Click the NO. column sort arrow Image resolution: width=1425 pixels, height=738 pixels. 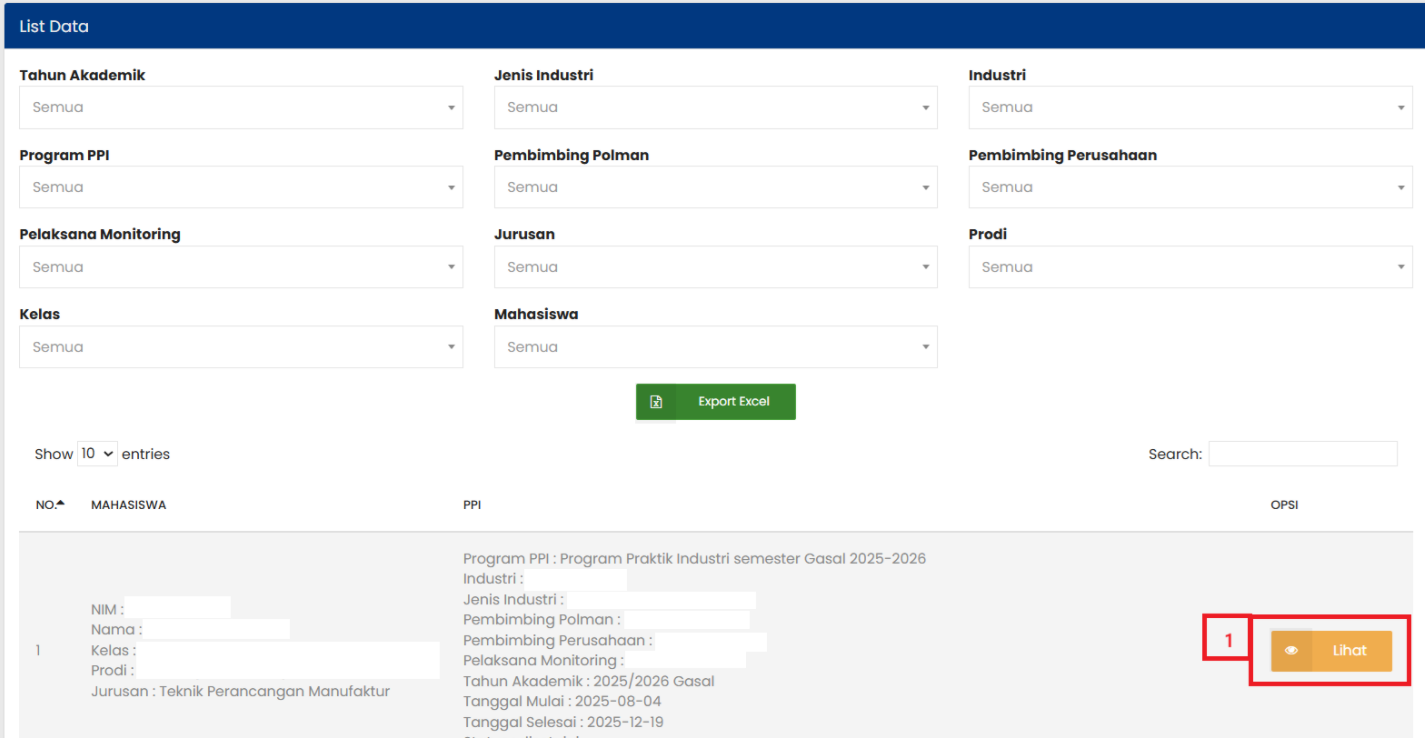(x=60, y=504)
